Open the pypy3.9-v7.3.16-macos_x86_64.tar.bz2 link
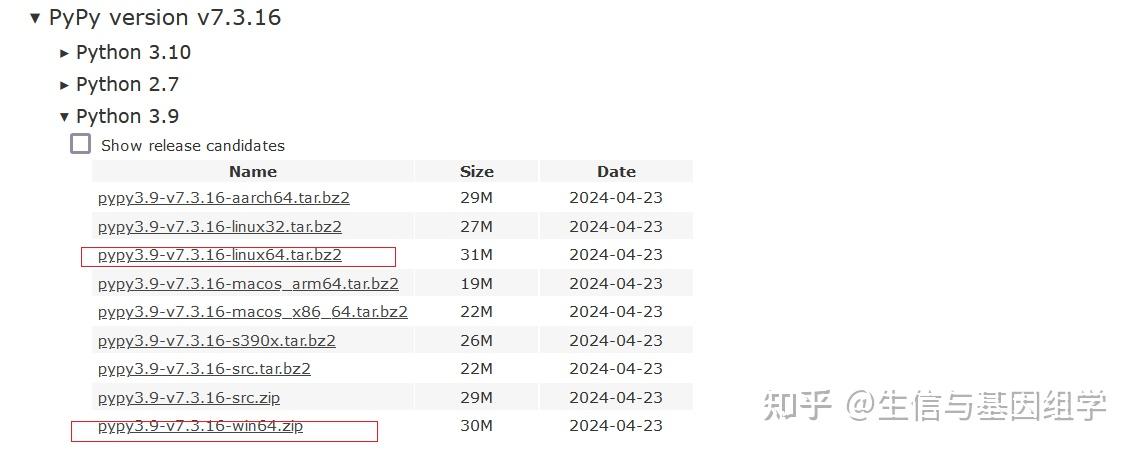 coord(253,312)
